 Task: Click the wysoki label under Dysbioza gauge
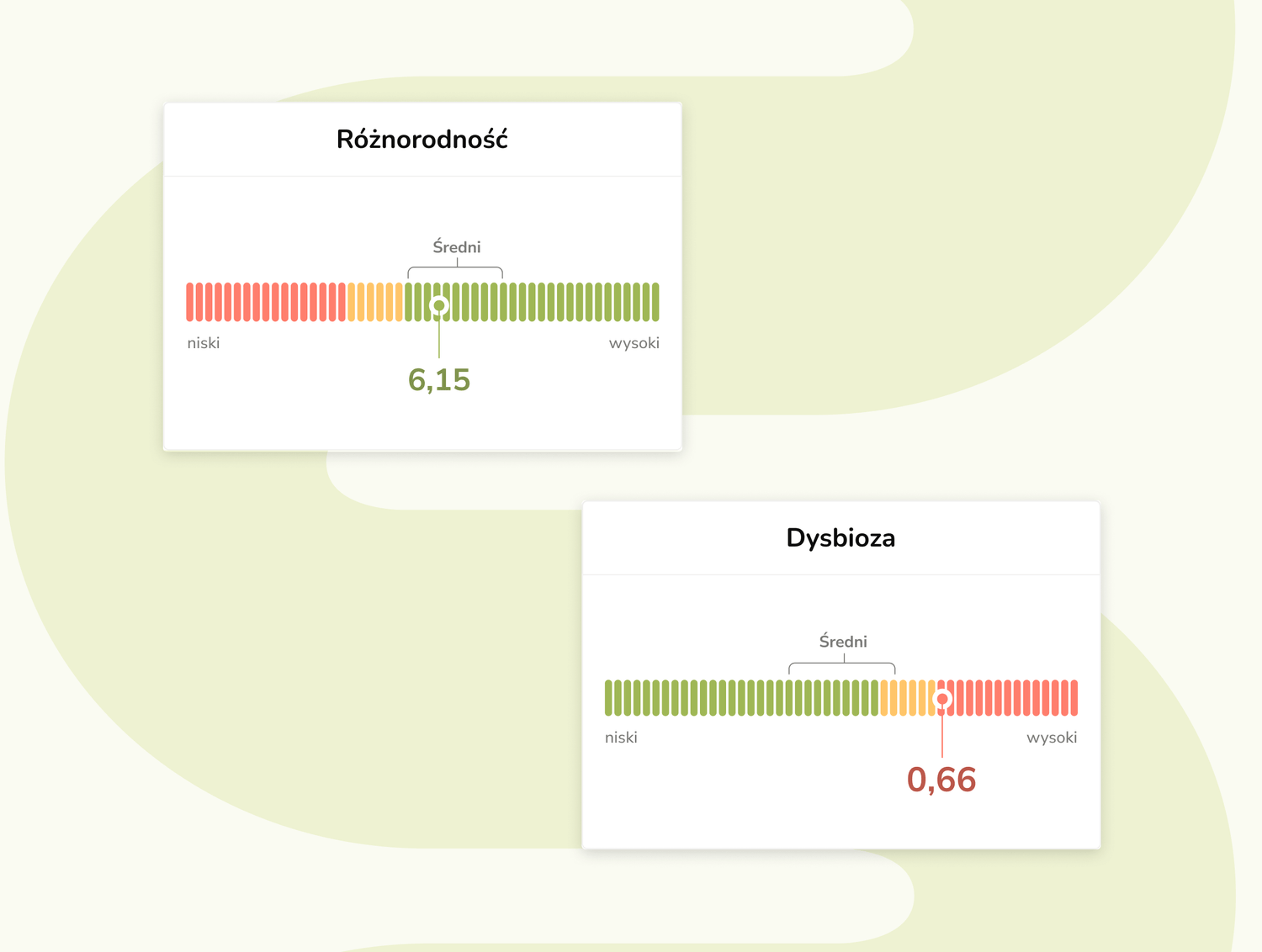point(1052,738)
